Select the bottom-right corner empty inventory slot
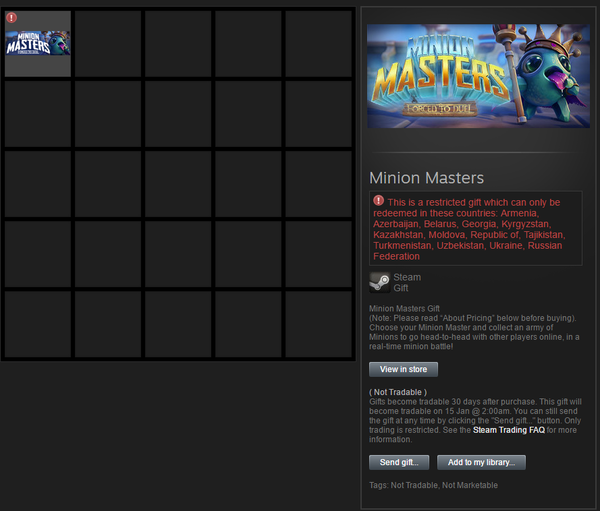Image resolution: width=600 pixels, height=511 pixels. [318, 324]
